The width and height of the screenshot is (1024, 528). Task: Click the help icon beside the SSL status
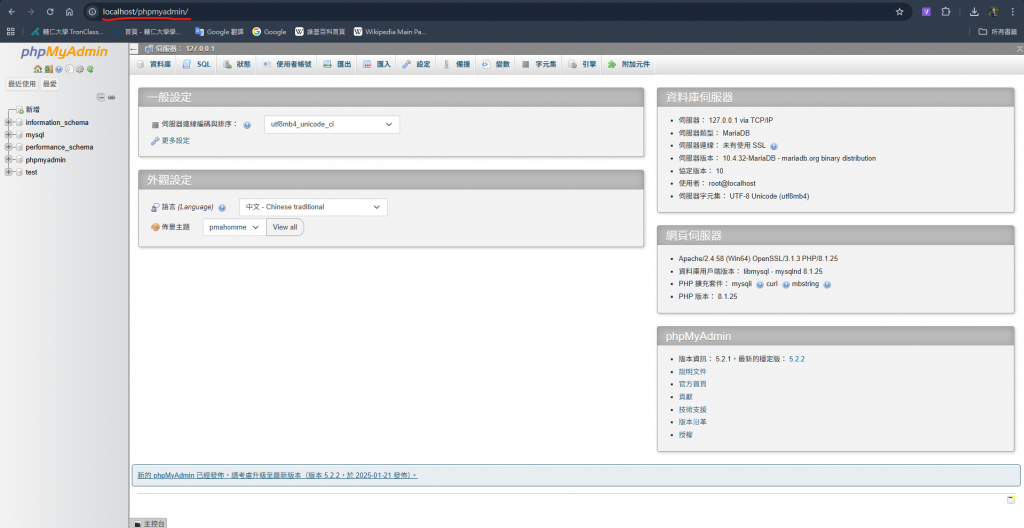pyautogui.click(x=774, y=146)
